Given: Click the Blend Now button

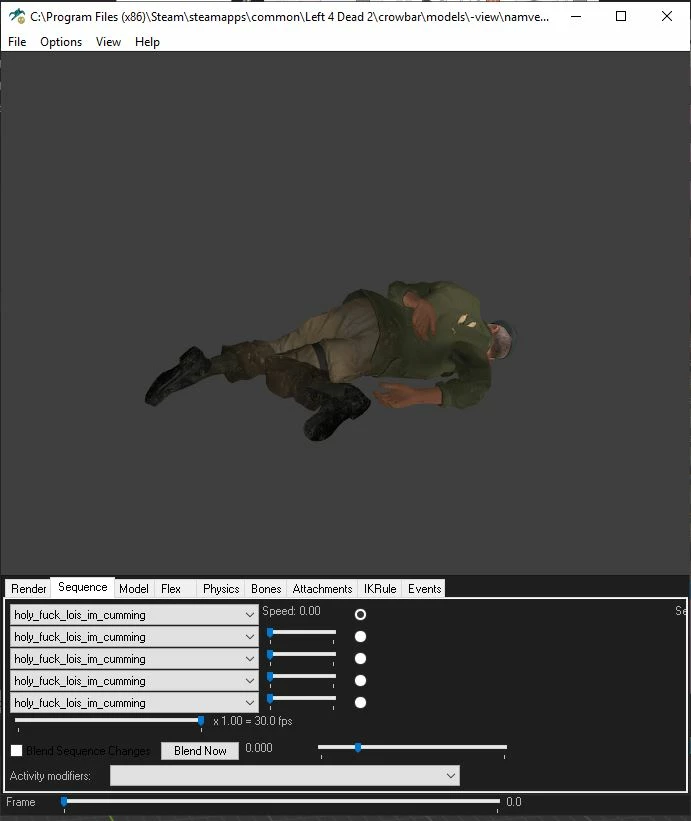Looking at the screenshot, I should coord(200,750).
